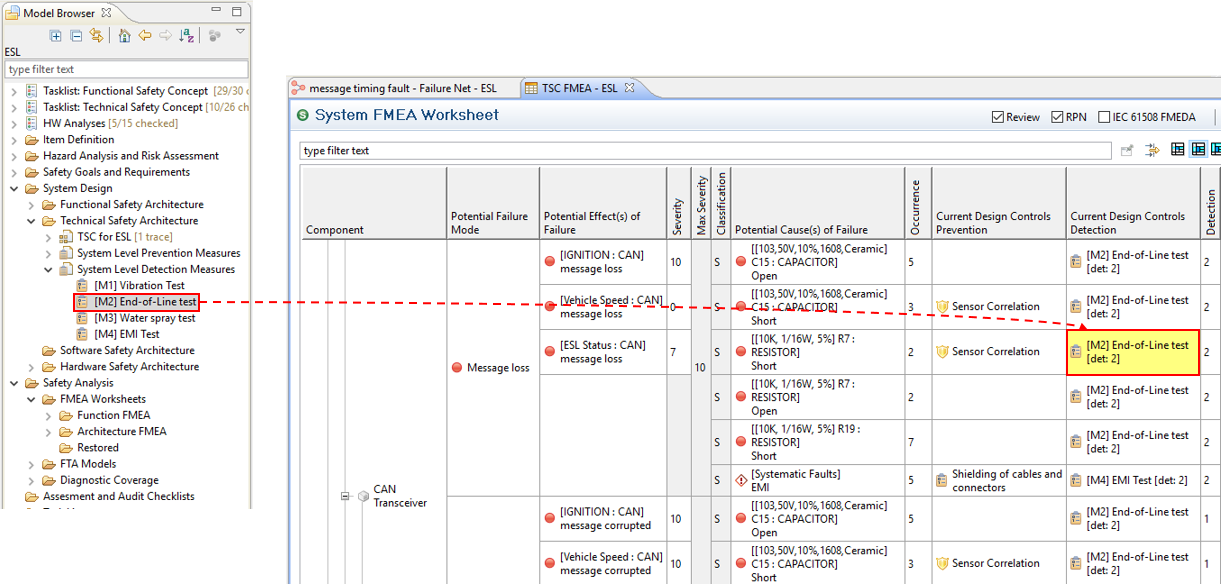Image resolution: width=1221 pixels, height=584 pixels.
Task: Select the Architecture FMEA worksheet item
Action: tap(121, 432)
